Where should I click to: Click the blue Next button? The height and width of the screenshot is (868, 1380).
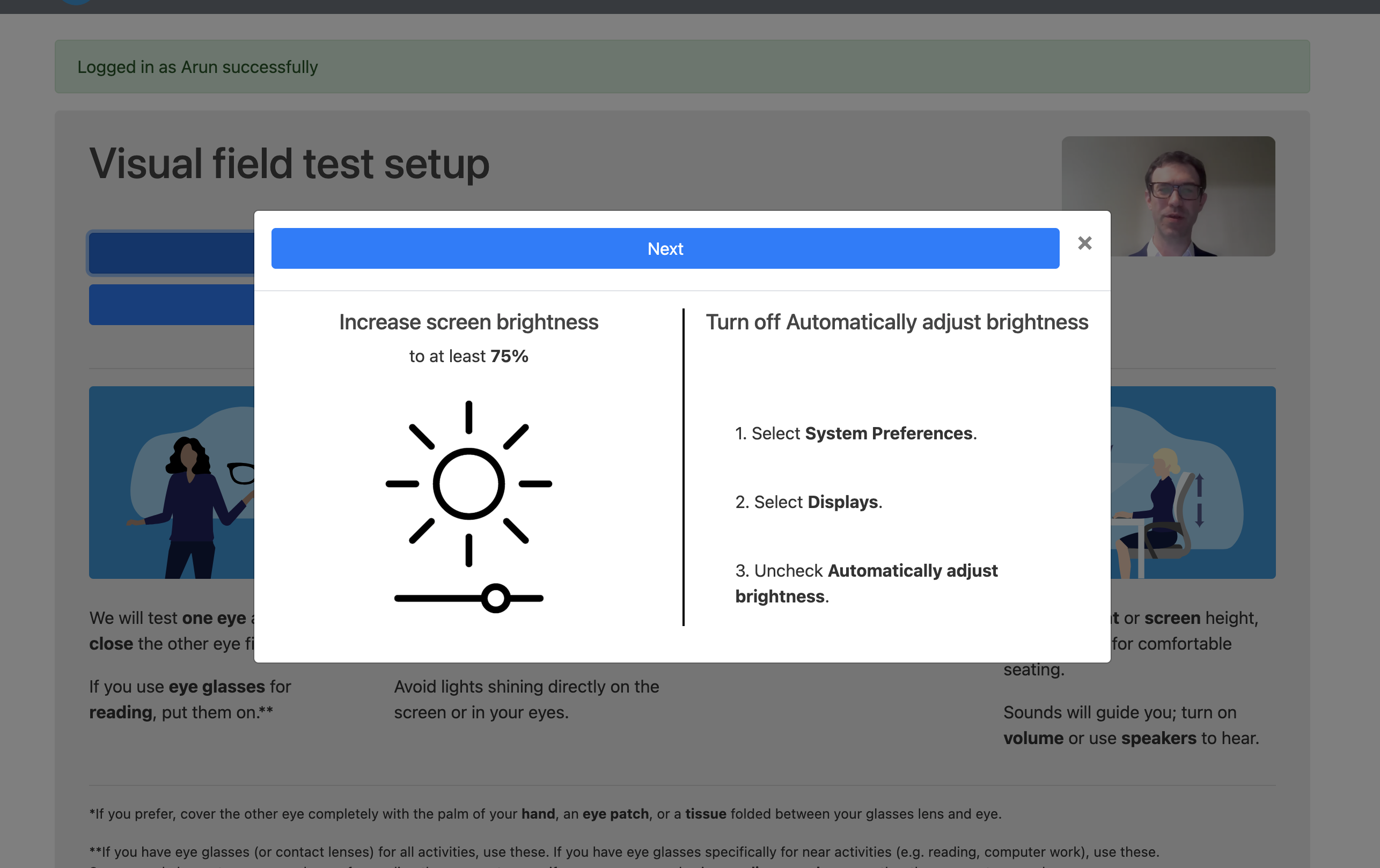pyautogui.click(x=665, y=248)
